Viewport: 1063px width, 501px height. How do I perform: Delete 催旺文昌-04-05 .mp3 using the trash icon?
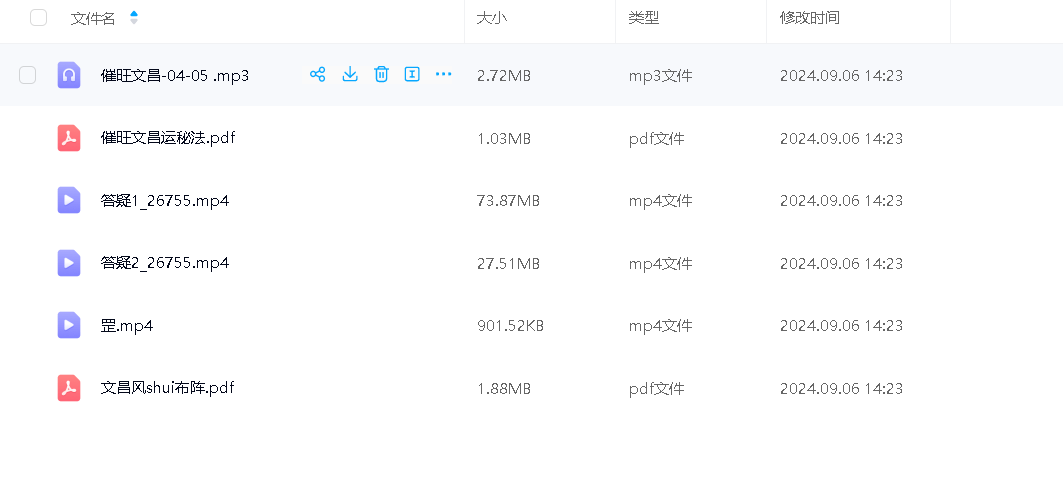381,74
